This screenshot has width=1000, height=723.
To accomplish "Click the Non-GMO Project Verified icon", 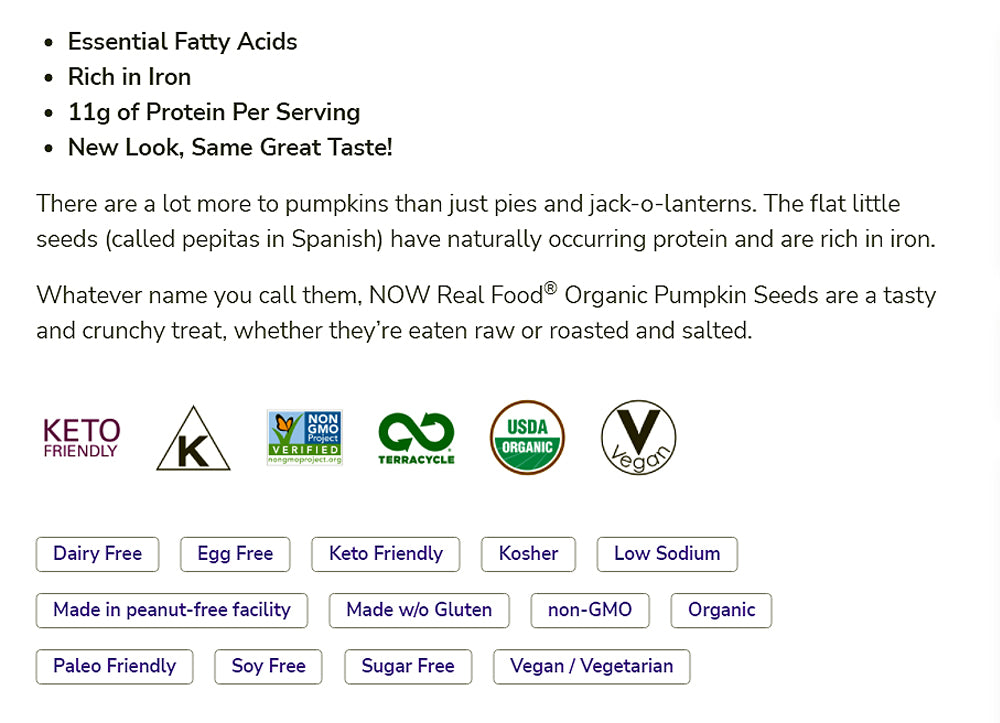I will (305, 437).
